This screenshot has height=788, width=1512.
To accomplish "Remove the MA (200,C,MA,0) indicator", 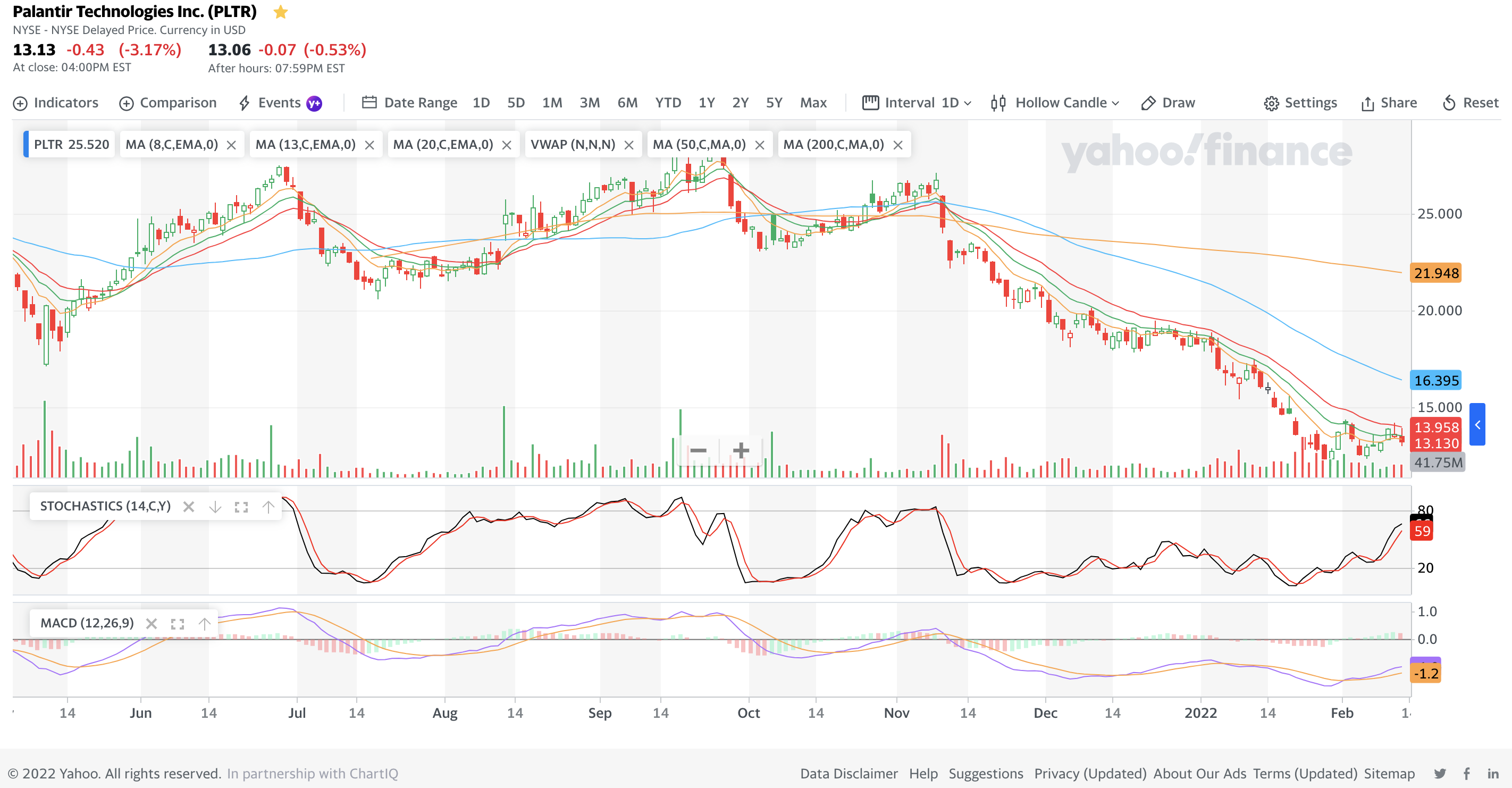I will pyautogui.click(x=897, y=145).
